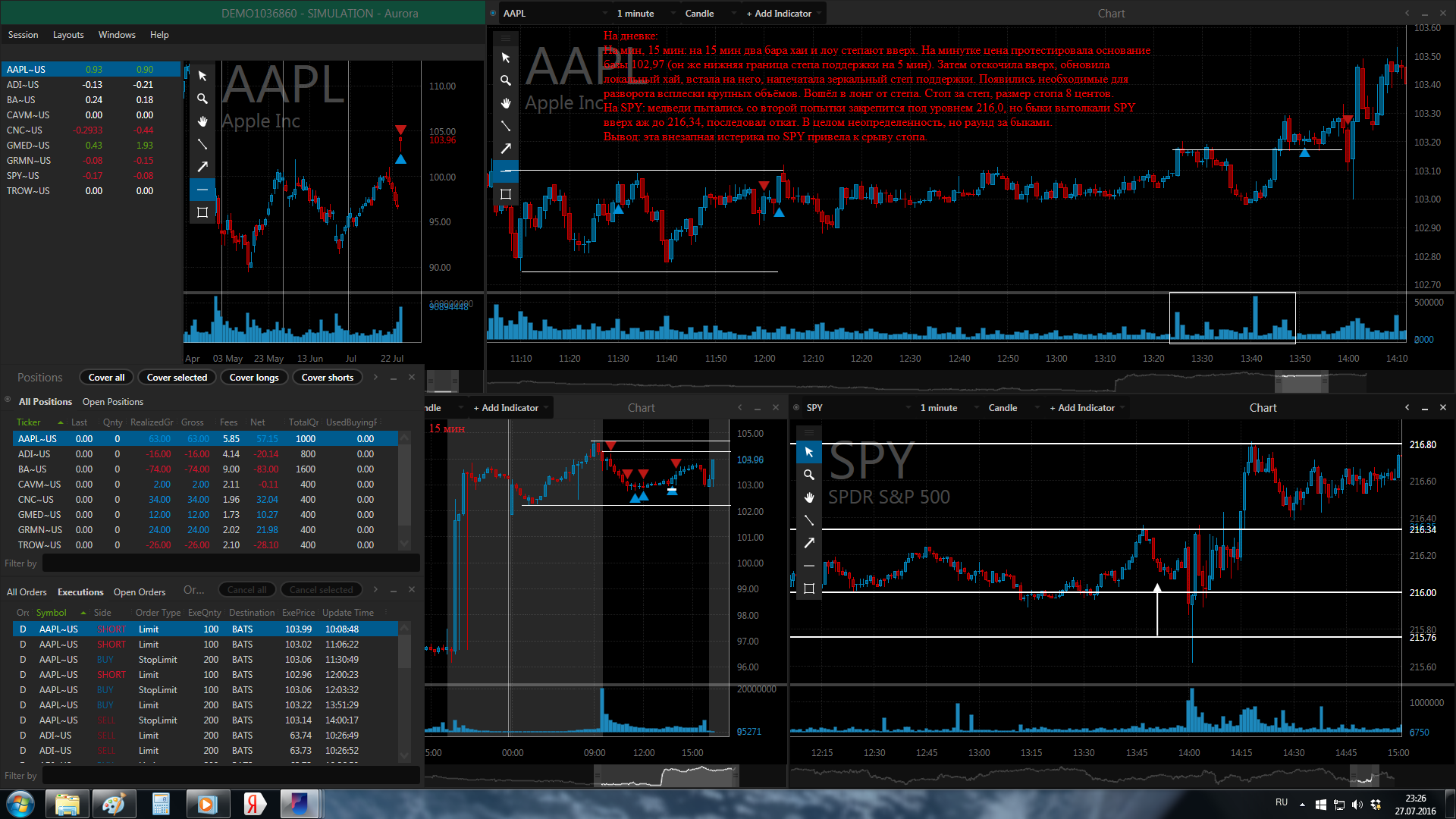Select SPY~US row in watchlist

click(91, 176)
